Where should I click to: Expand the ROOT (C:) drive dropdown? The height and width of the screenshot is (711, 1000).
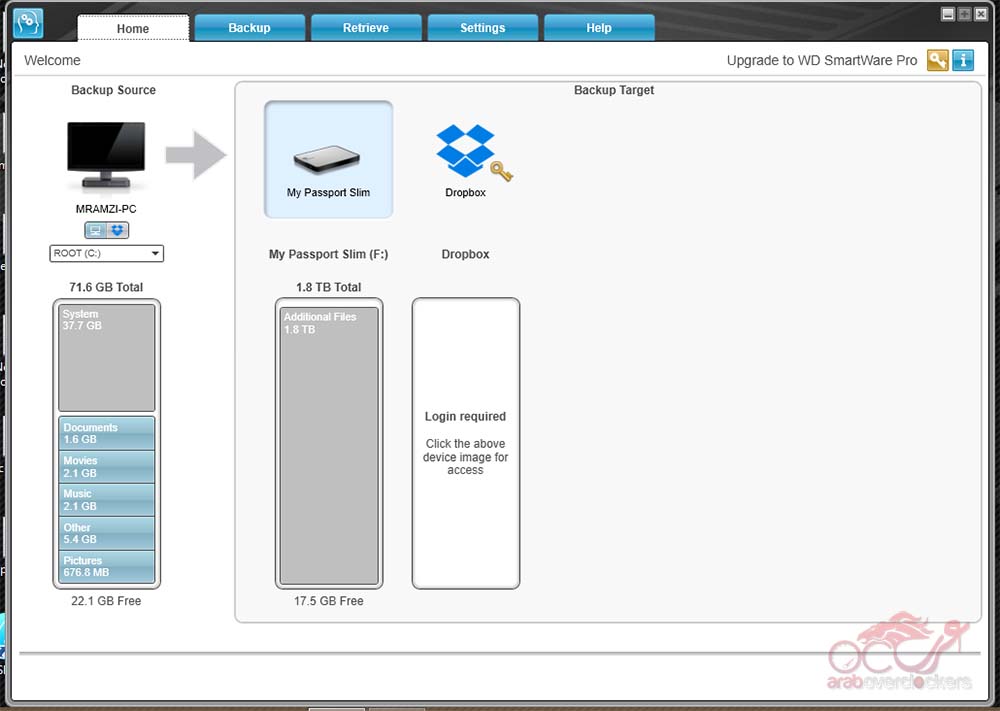coord(106,254)
